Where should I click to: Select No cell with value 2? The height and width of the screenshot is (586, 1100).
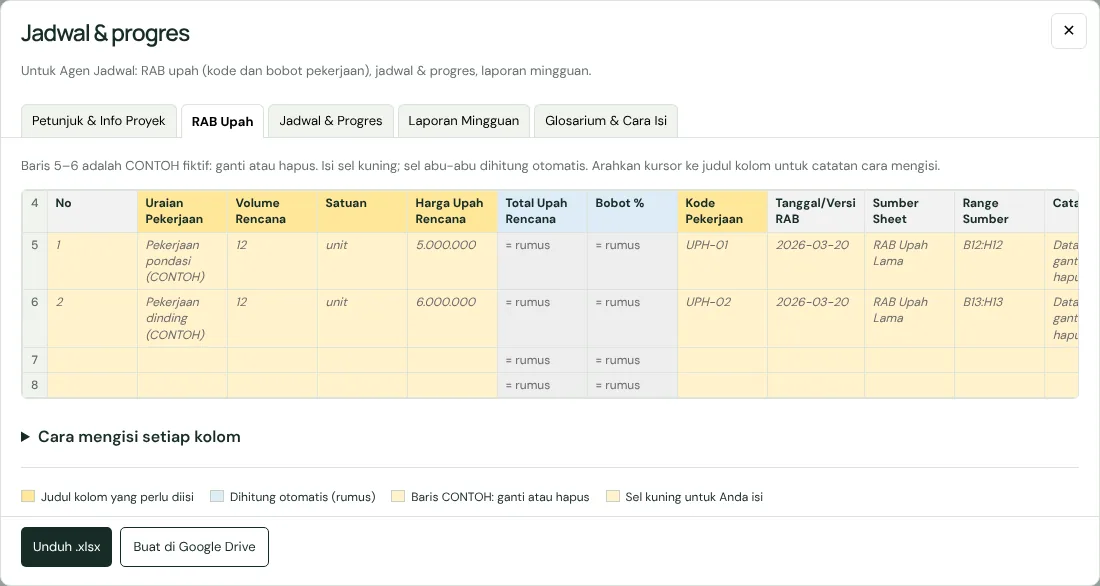(93, 319)
